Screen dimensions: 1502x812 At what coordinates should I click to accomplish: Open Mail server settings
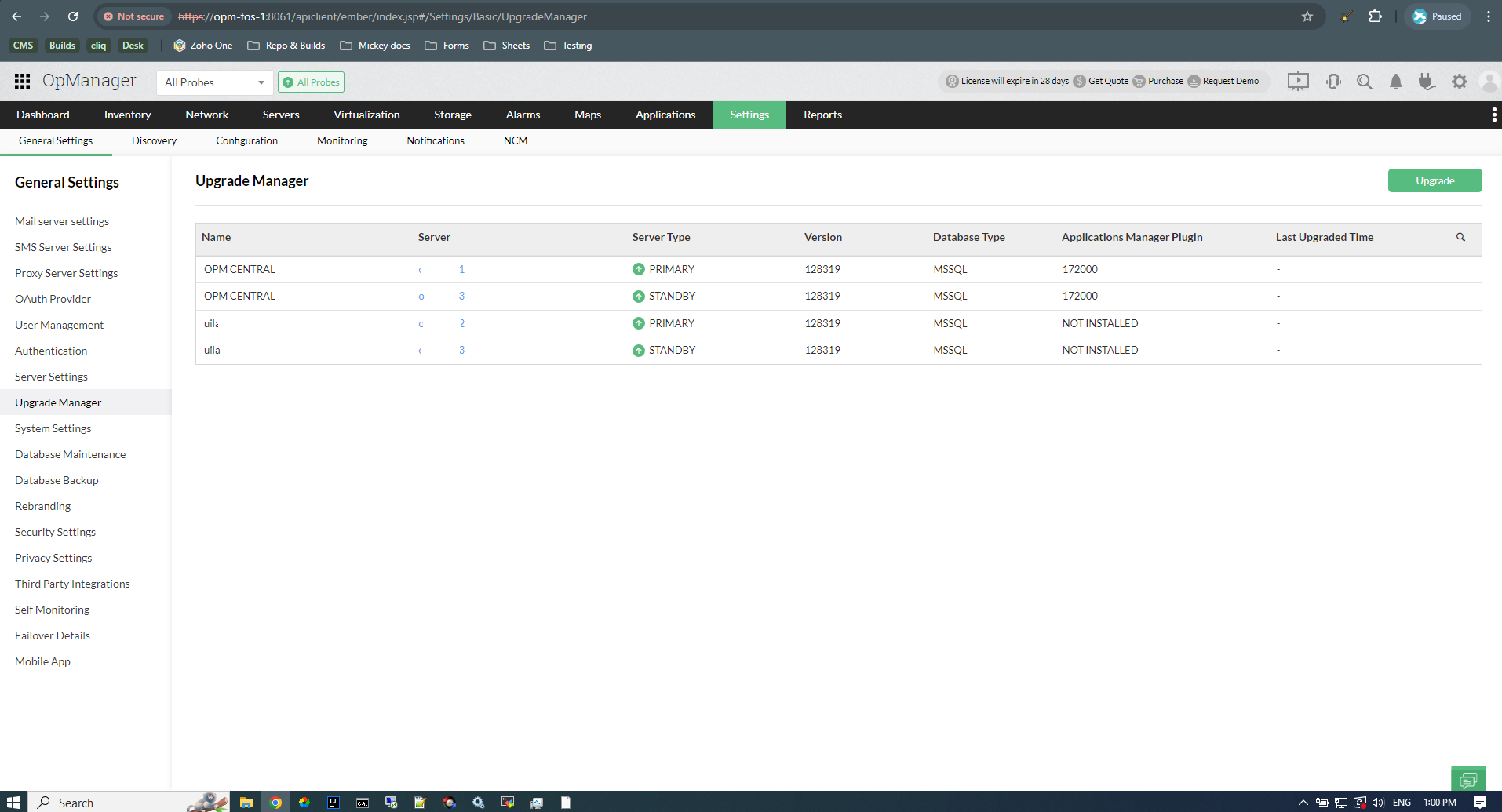[x=62, y=221]
